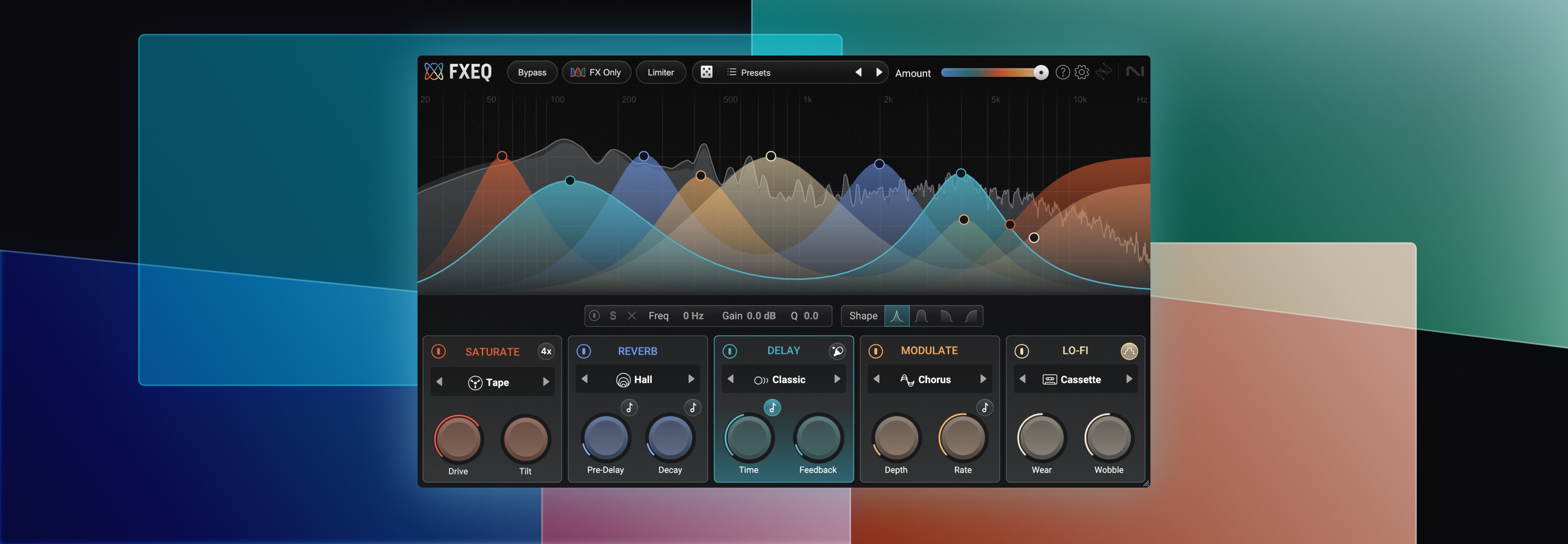Click the Limiter button
This screenshot has height=544, width=1568.
pyautogui.click(x=661, y=72)
